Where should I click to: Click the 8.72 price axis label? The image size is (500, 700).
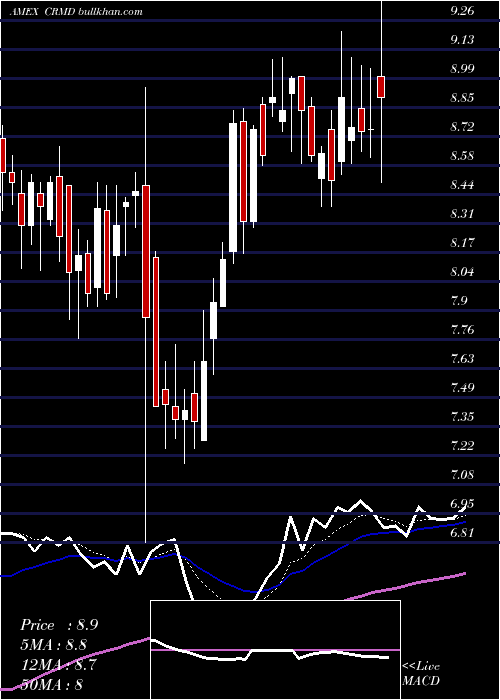coord(462,127)
